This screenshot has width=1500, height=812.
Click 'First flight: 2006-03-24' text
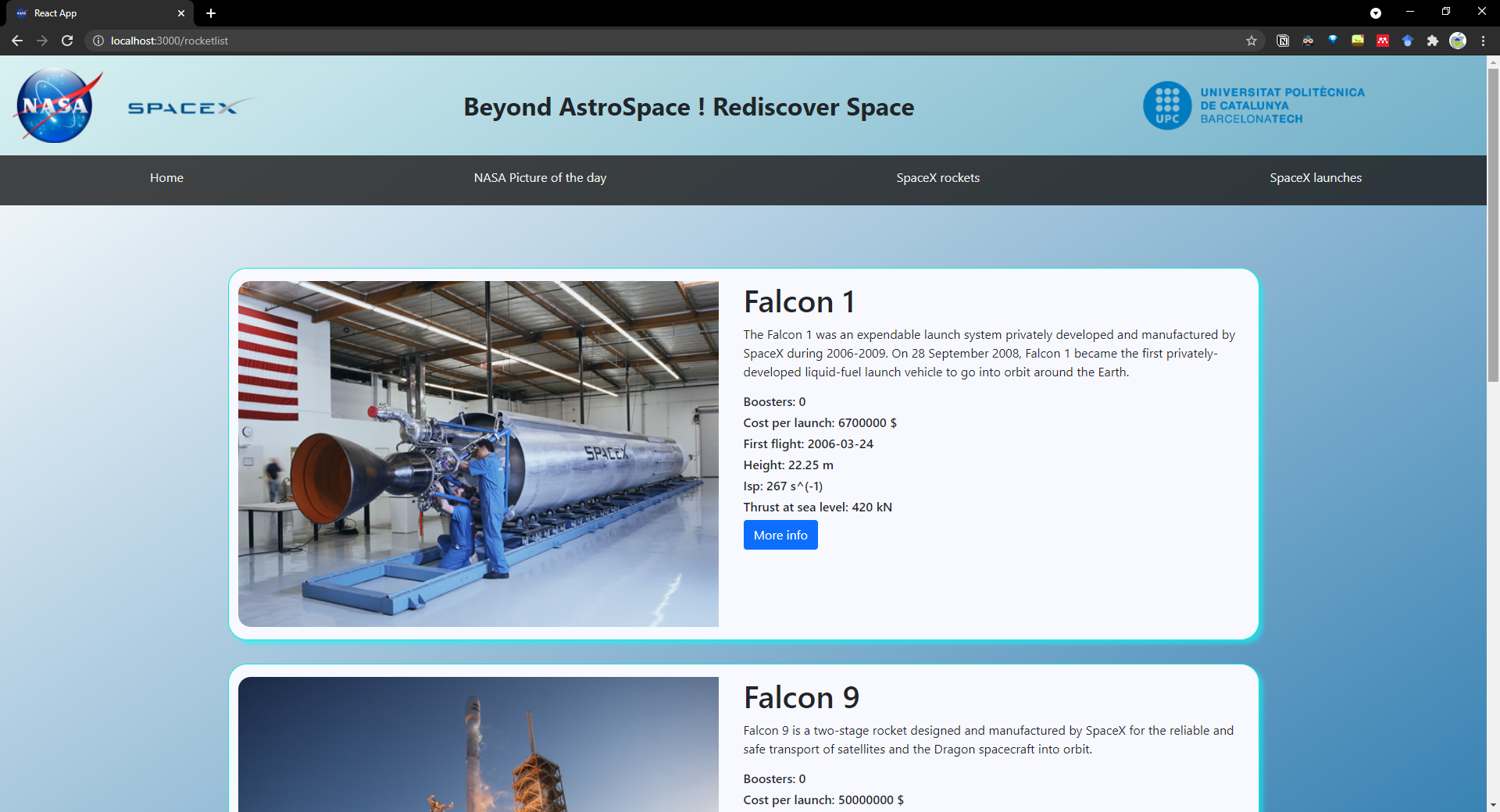pyautogui.click(x=808, y=444)
